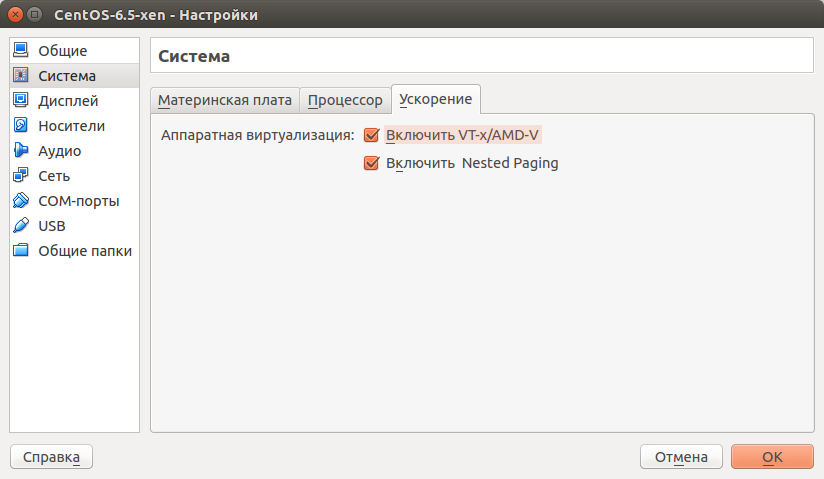Screen dimensions: 824x479
Task: Click the OK button
Action: pos(772,457)
